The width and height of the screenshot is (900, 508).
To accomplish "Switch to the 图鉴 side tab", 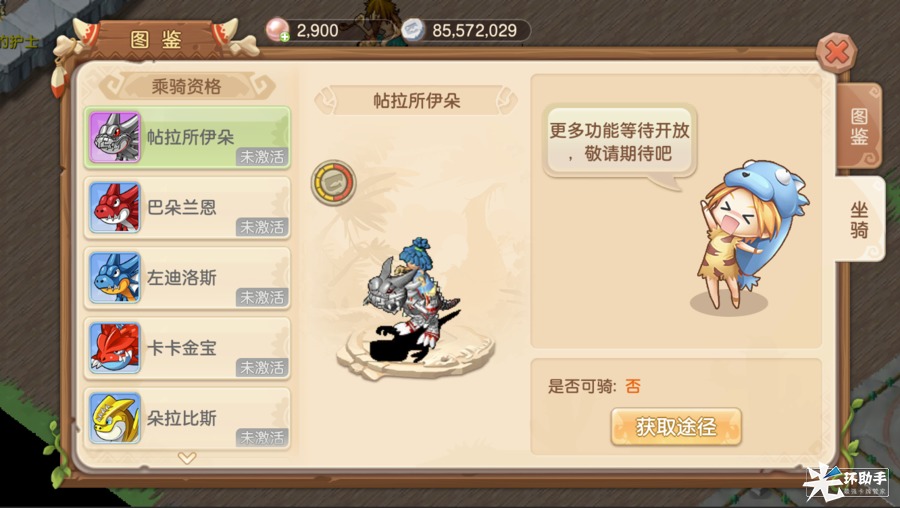I will 859,126.
